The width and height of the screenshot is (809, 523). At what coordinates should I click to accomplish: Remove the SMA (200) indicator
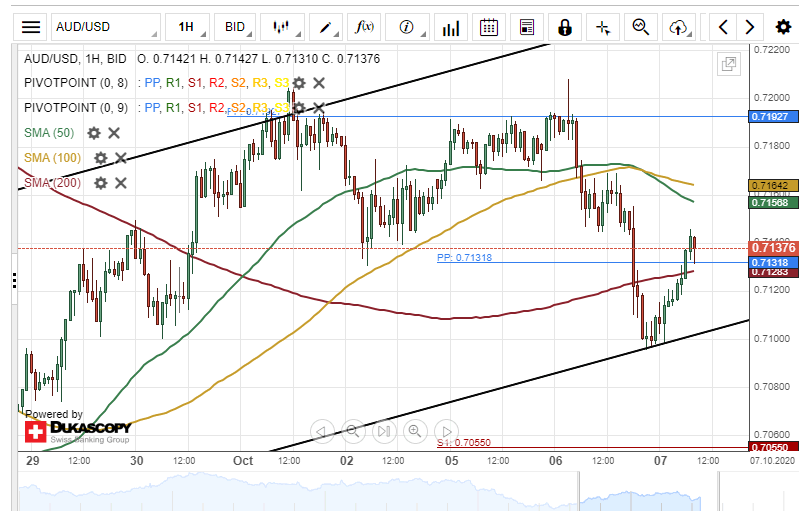tap(121, 183)
